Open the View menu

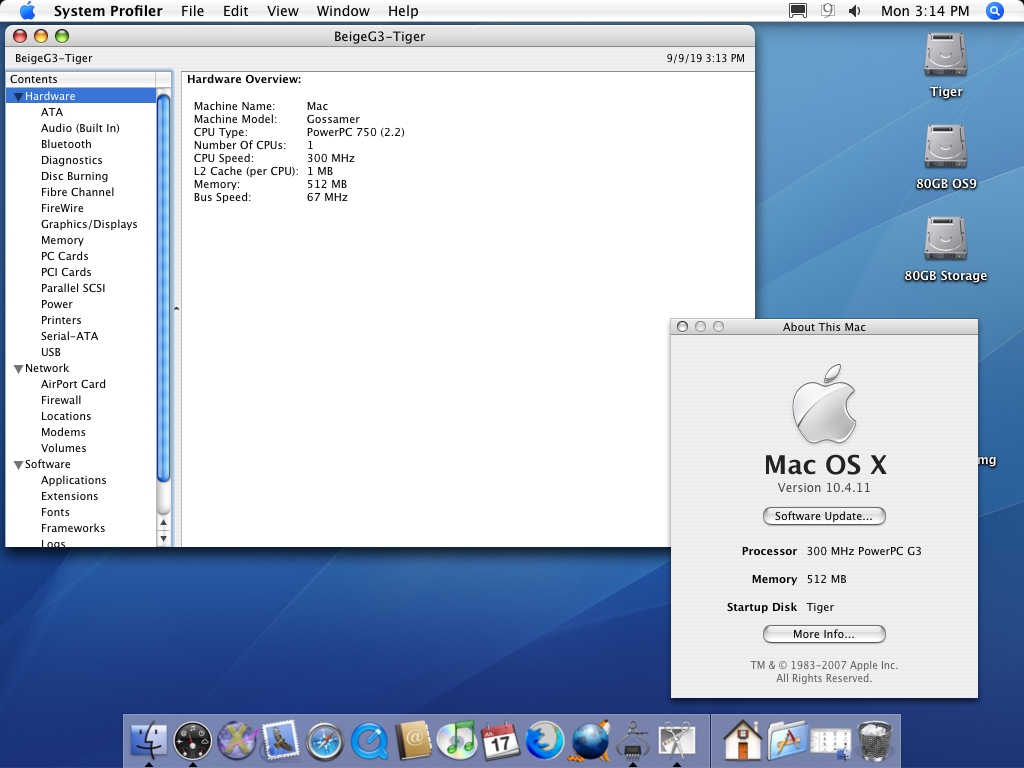tap(283, 11)
